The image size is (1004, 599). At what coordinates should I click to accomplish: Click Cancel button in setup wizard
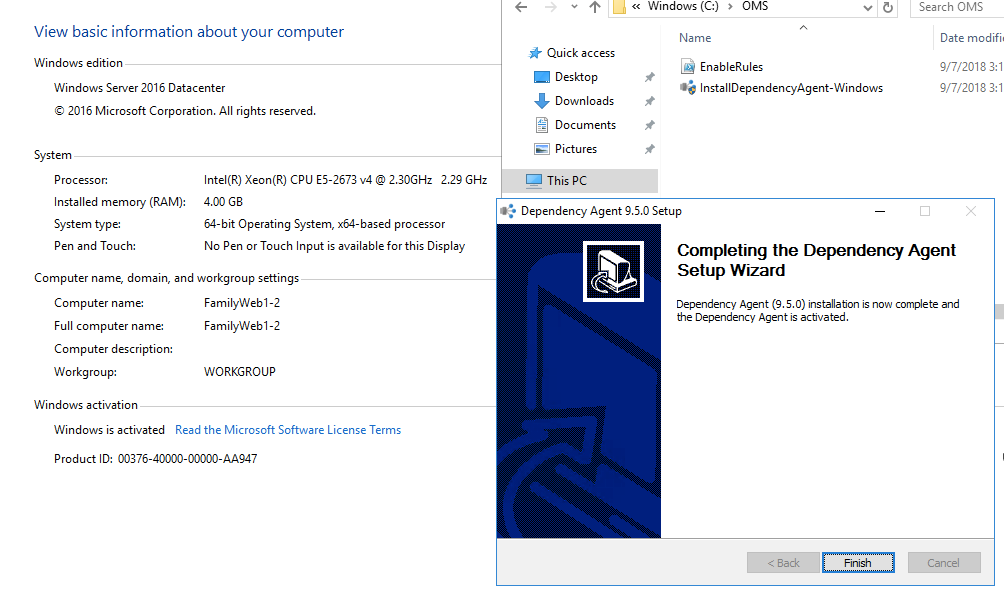[x=944, y=562]
